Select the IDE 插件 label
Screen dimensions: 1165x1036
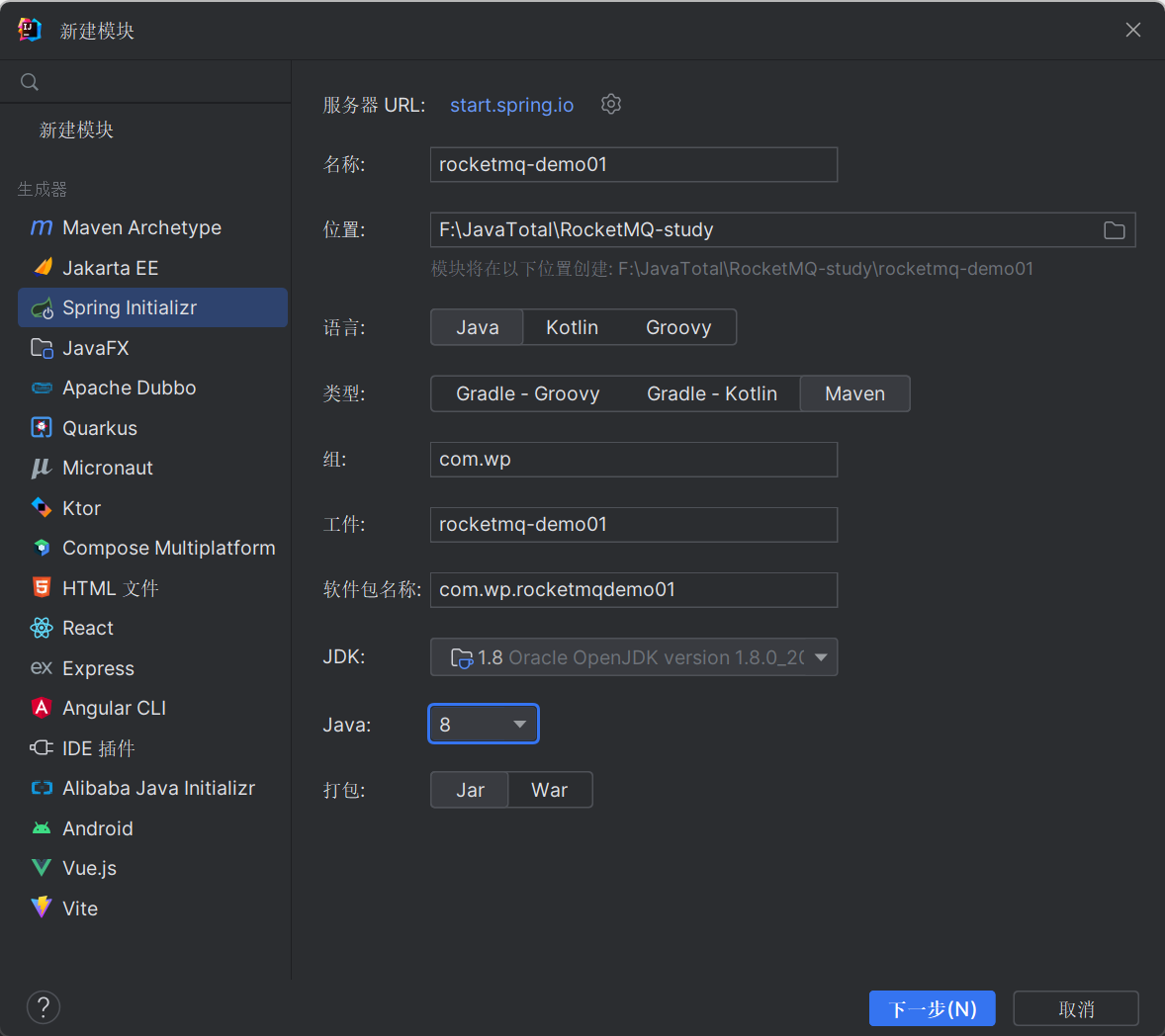coord(99,748)
